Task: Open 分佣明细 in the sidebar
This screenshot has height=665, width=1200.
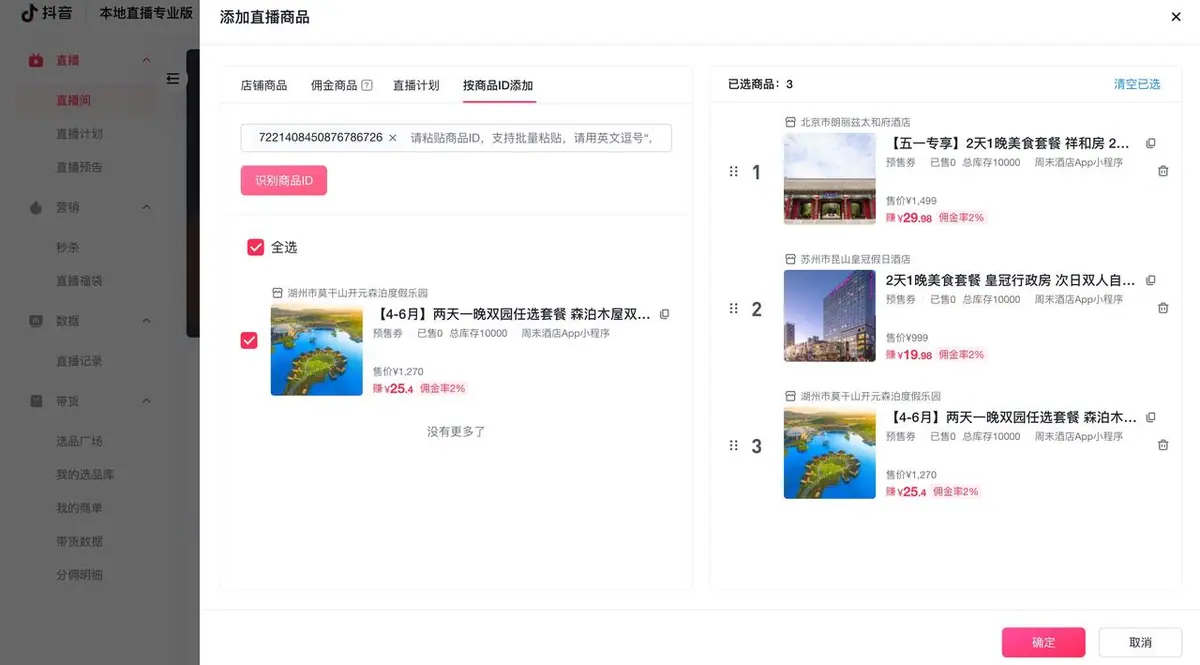Action: (x=79, y=575)
